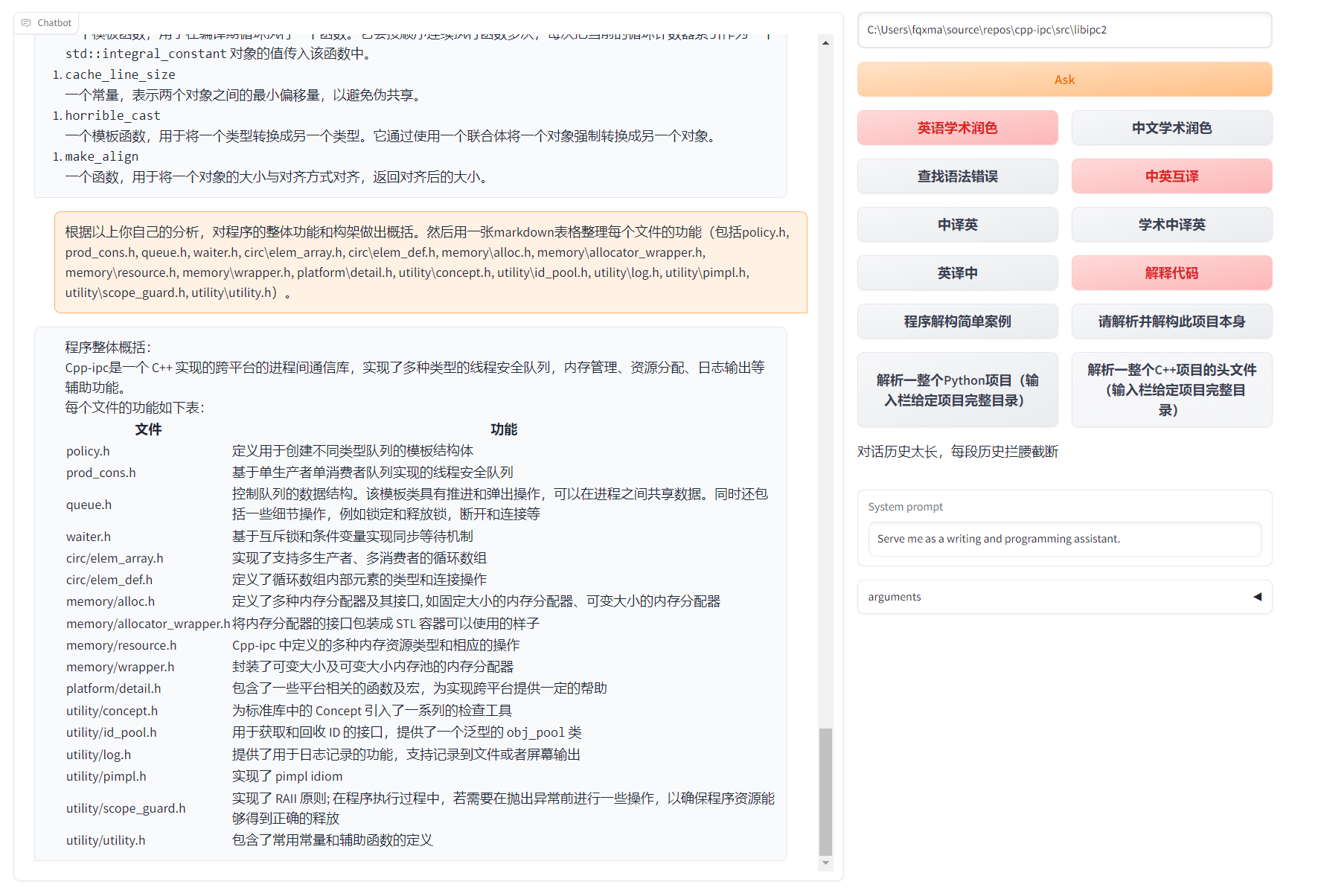Click the 解析一整个Python项目 button
This screenshot has width=1321, height=896.
click(x=957, y=390)
